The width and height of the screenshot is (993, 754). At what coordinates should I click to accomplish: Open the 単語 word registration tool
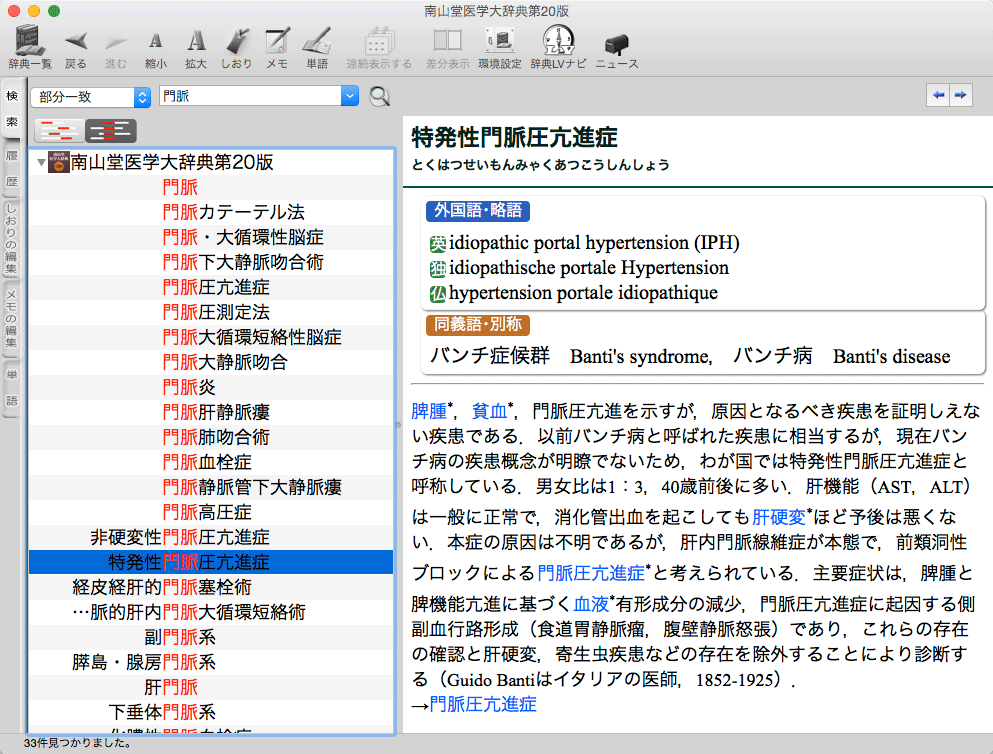click(x=317, y=45)
